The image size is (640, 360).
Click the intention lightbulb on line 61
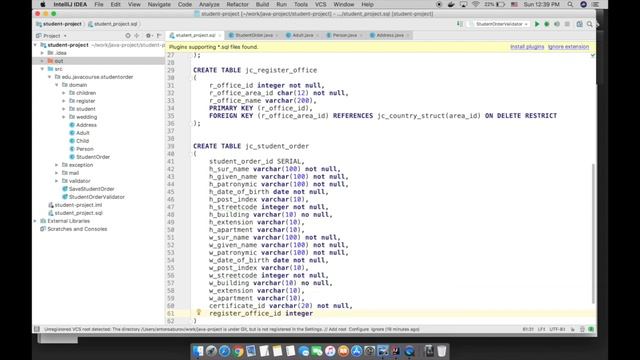pos(199,312)
